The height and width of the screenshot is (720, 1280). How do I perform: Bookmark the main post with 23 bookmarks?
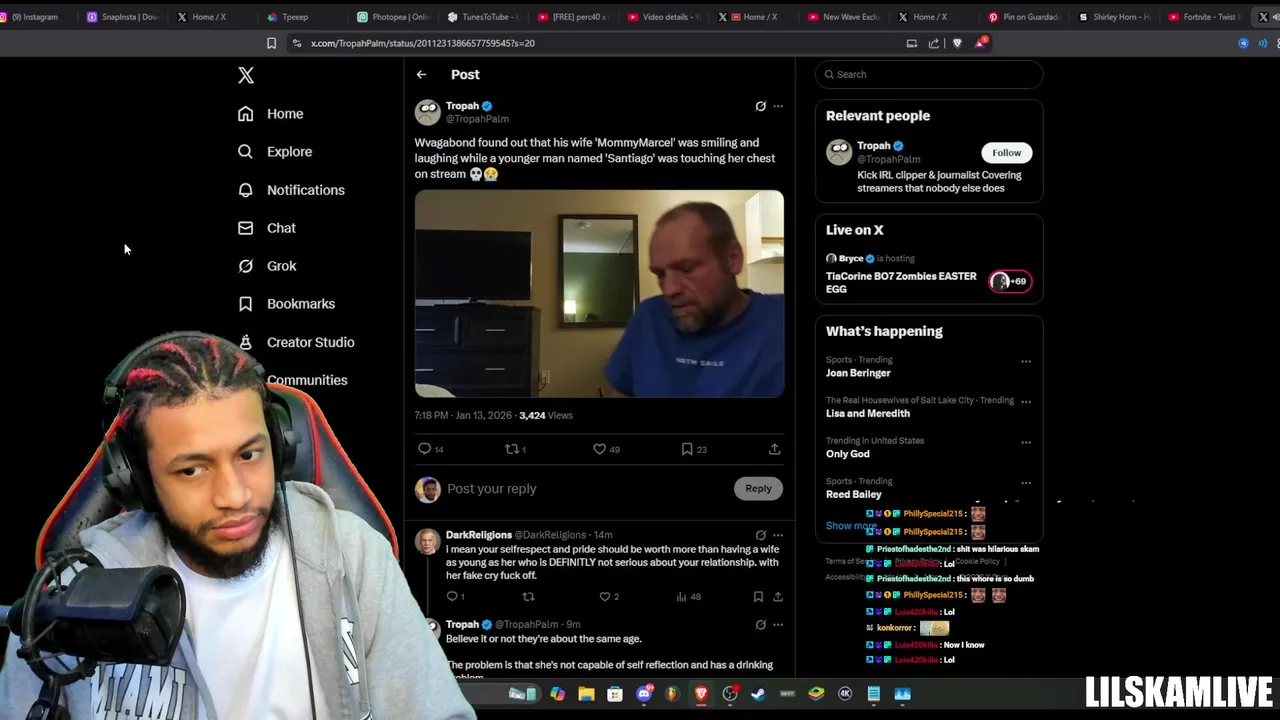pyautogui.click(x=687, y=449)
